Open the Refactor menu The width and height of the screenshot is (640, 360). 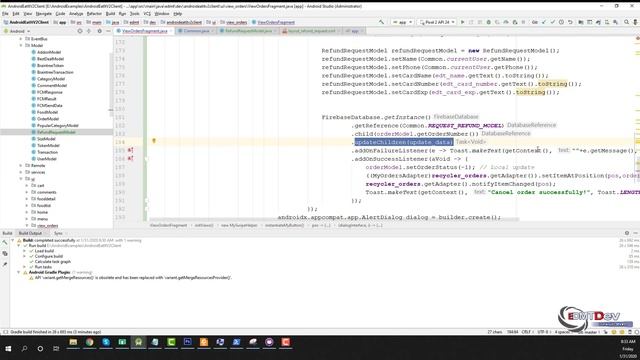[x=94, y=13]
